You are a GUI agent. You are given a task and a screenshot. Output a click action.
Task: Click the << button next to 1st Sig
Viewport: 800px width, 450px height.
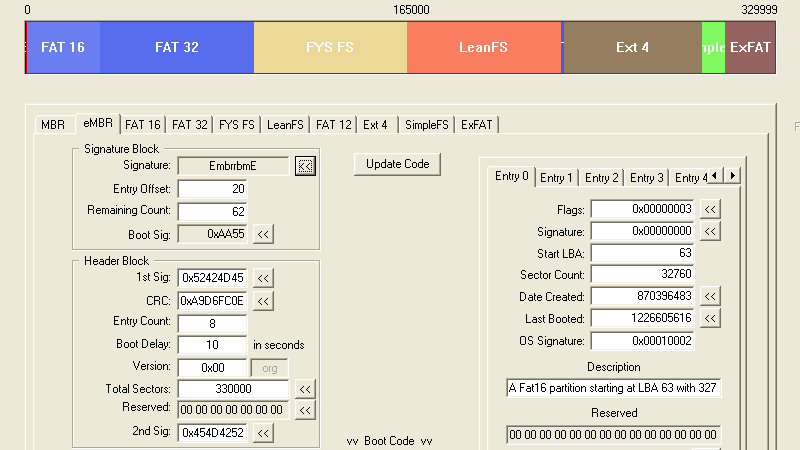coord(263,278)
